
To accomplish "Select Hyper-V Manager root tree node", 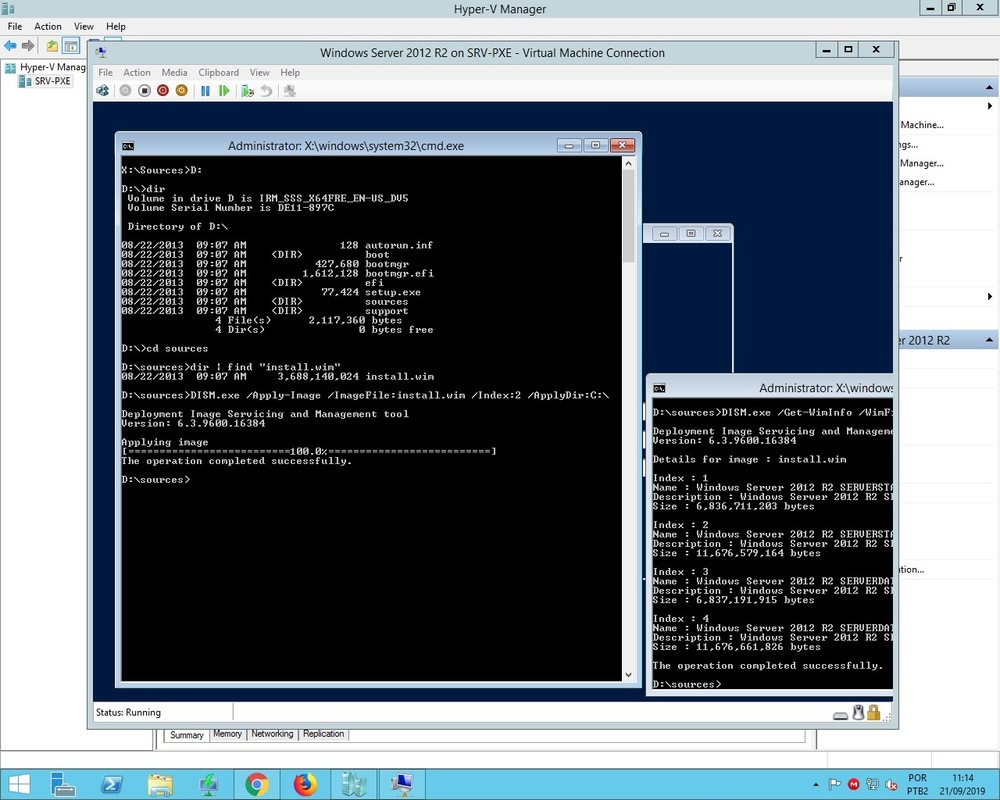I will [45, 67].
